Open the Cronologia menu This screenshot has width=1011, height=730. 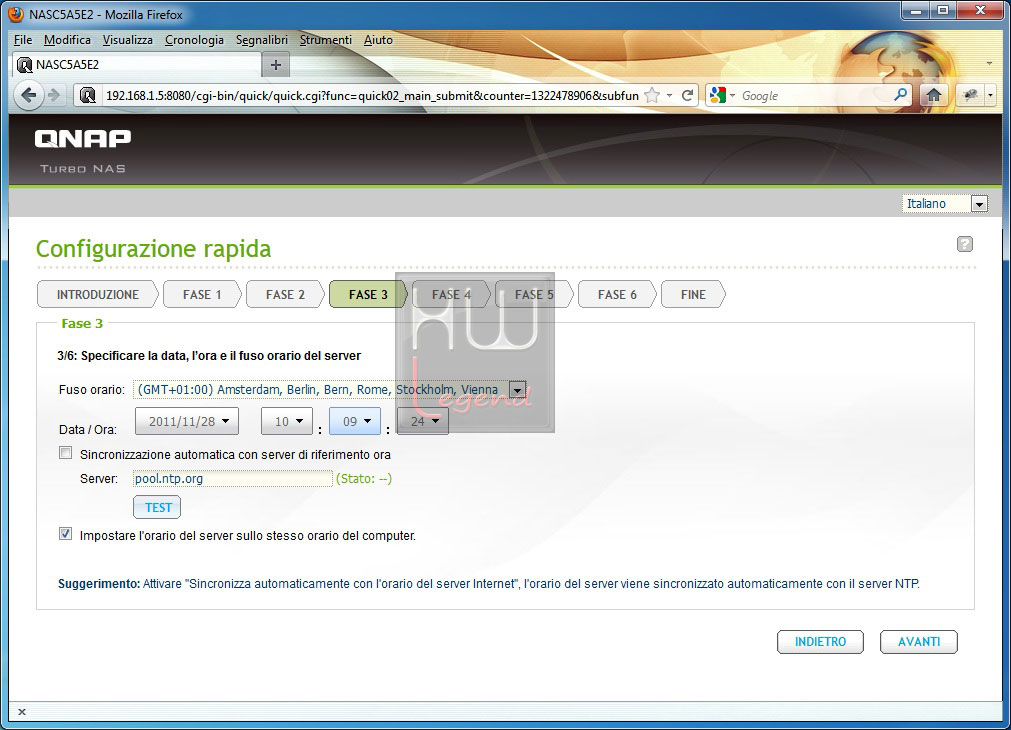click(194, 40)
